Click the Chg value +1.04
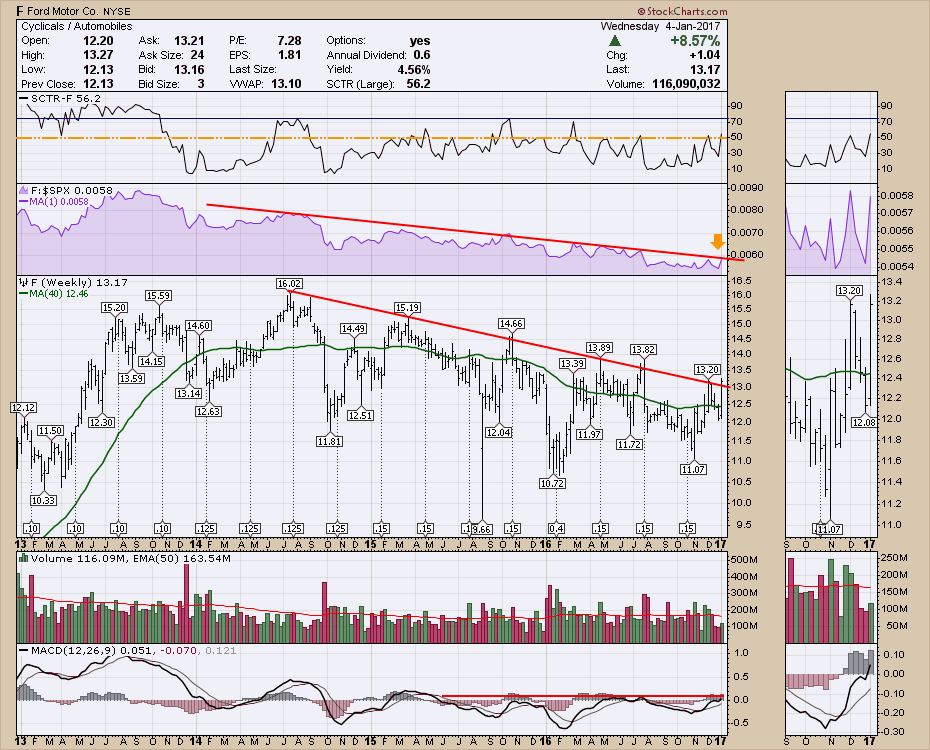930x750 pixels. click(x=705, y=55)
